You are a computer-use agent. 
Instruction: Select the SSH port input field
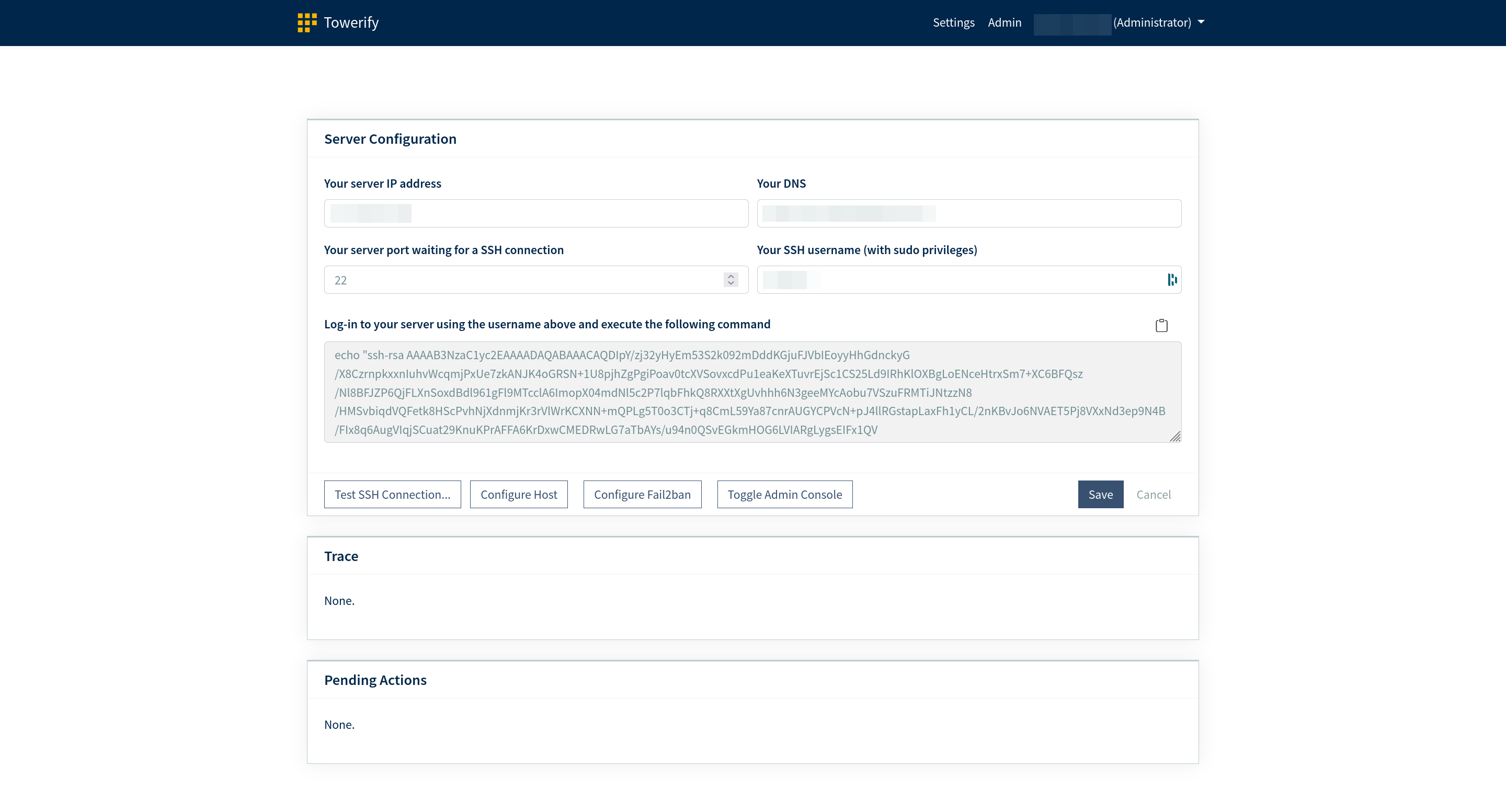[x=526, y=280]
